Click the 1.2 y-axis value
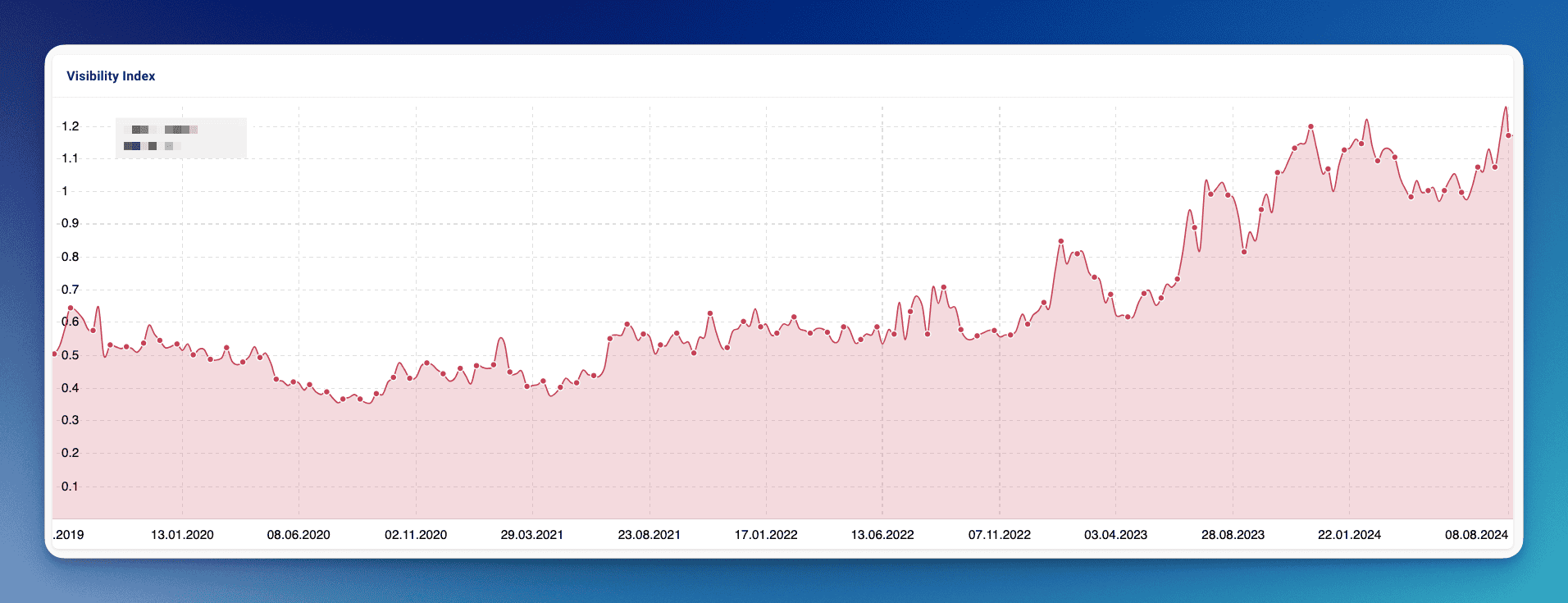 pyautogui.click(x=71, y=126)
